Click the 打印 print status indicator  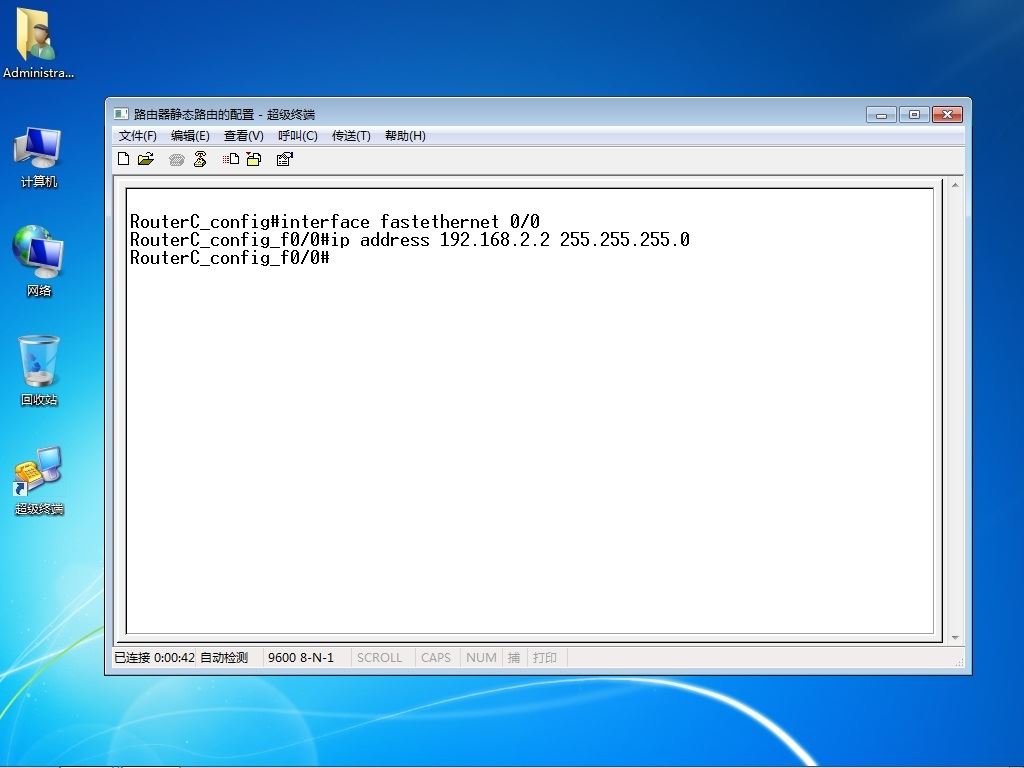click(545, 658)
